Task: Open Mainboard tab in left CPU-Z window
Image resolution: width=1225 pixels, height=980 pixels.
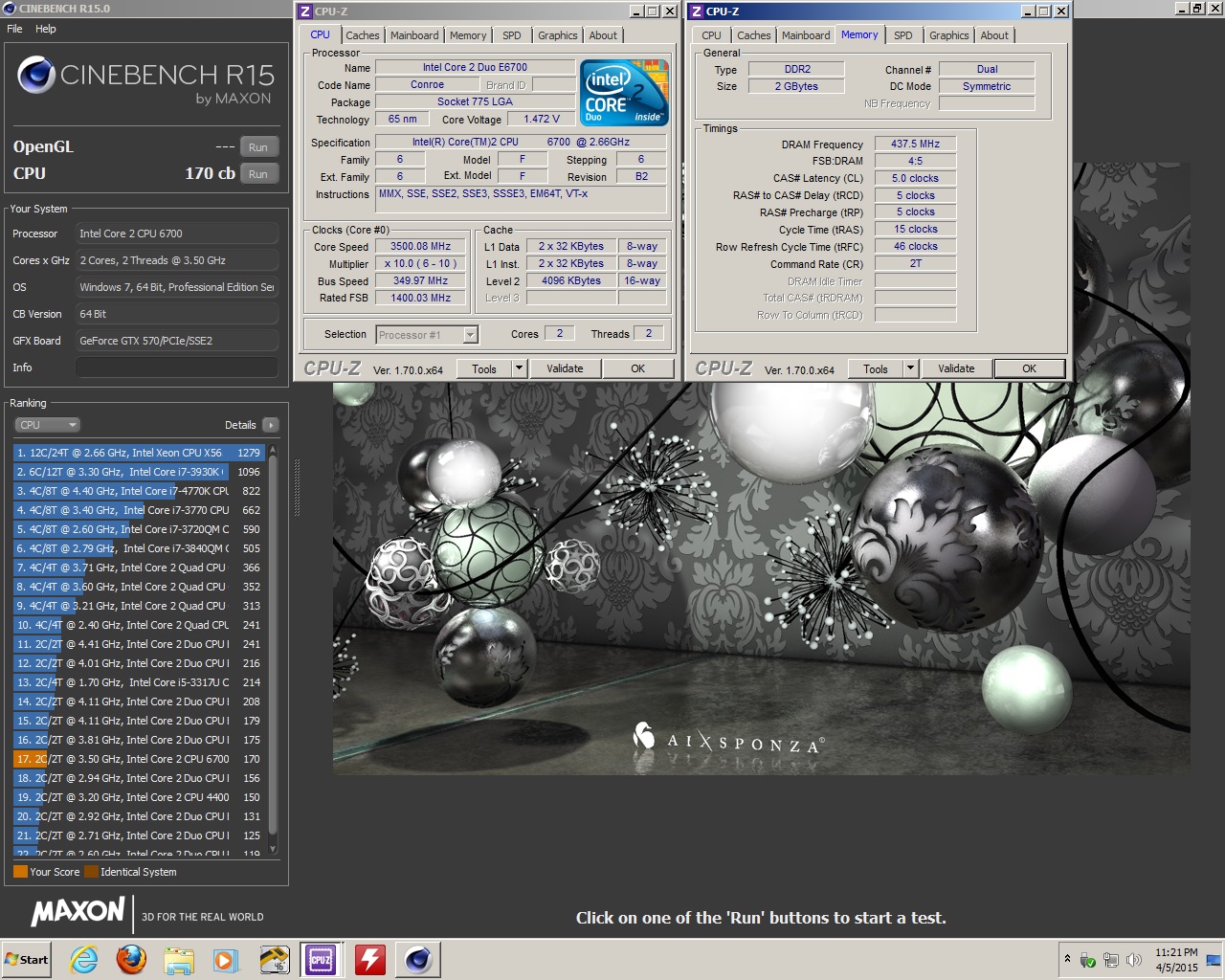Action: [414, 35]
